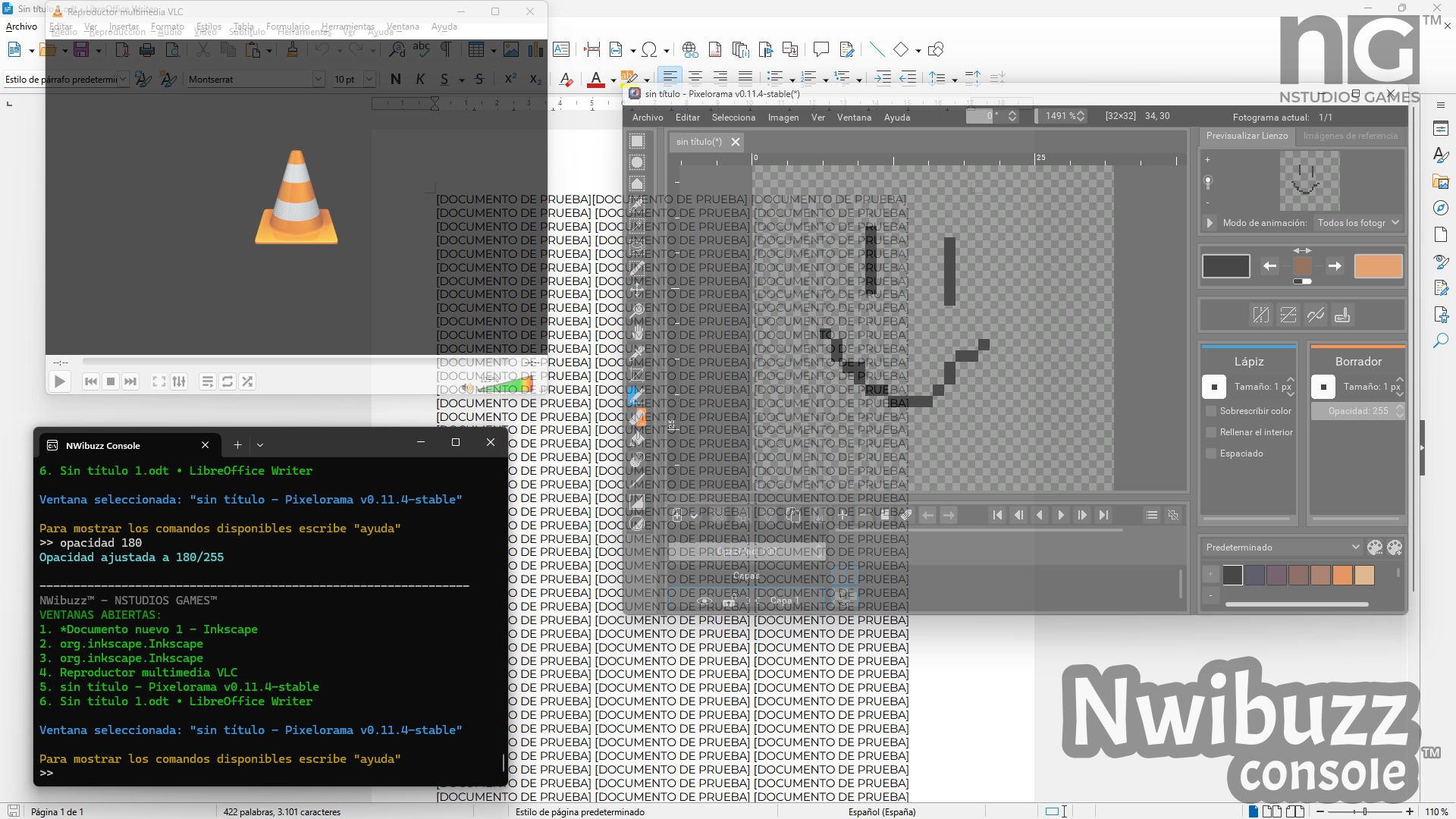Insert special character Omega icon
The width and height of the screenshot is (1456, 819).
pos(649,50)
